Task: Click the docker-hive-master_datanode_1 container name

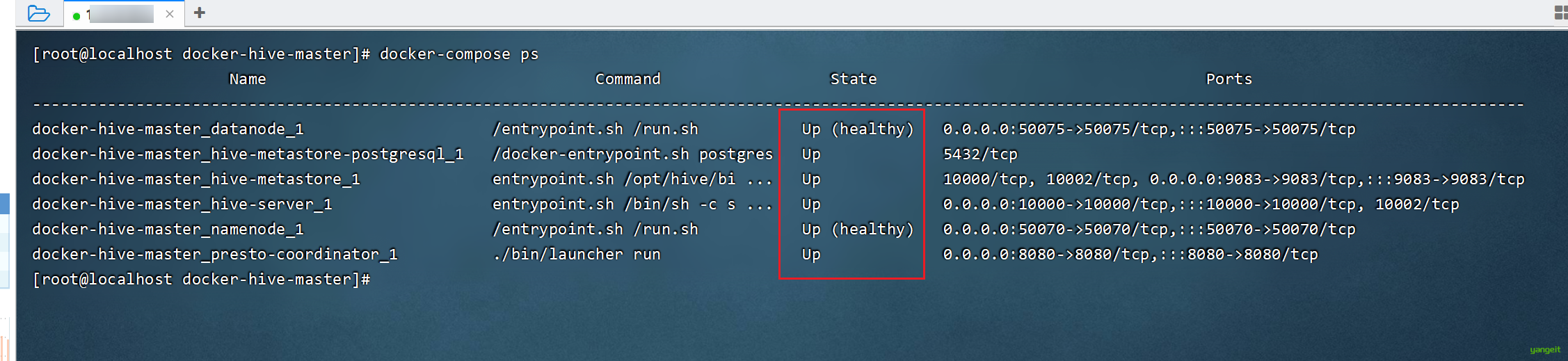Action: (168, 129)
